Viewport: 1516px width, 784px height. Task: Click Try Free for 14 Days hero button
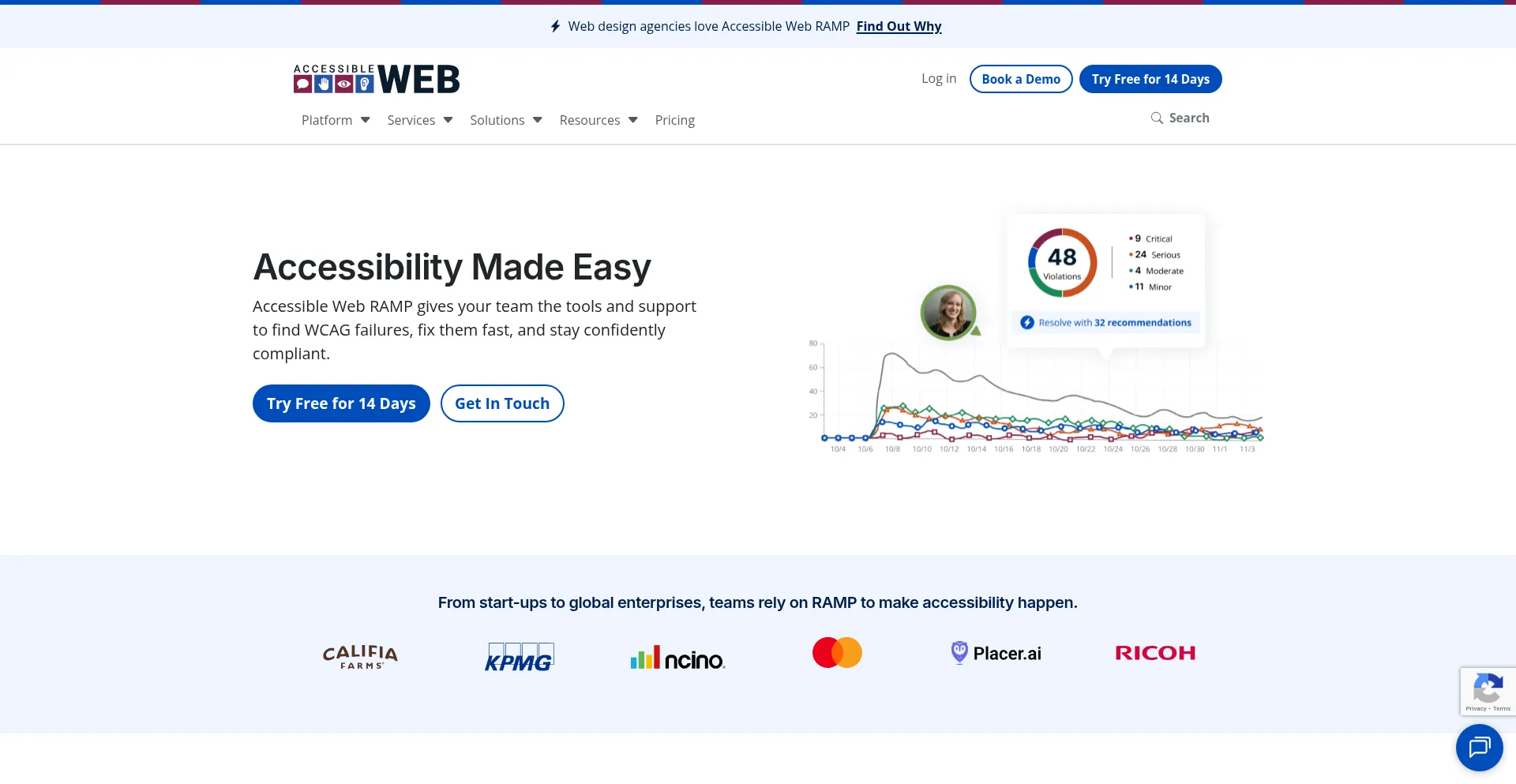pyautogui.click(x=341, y=403)
